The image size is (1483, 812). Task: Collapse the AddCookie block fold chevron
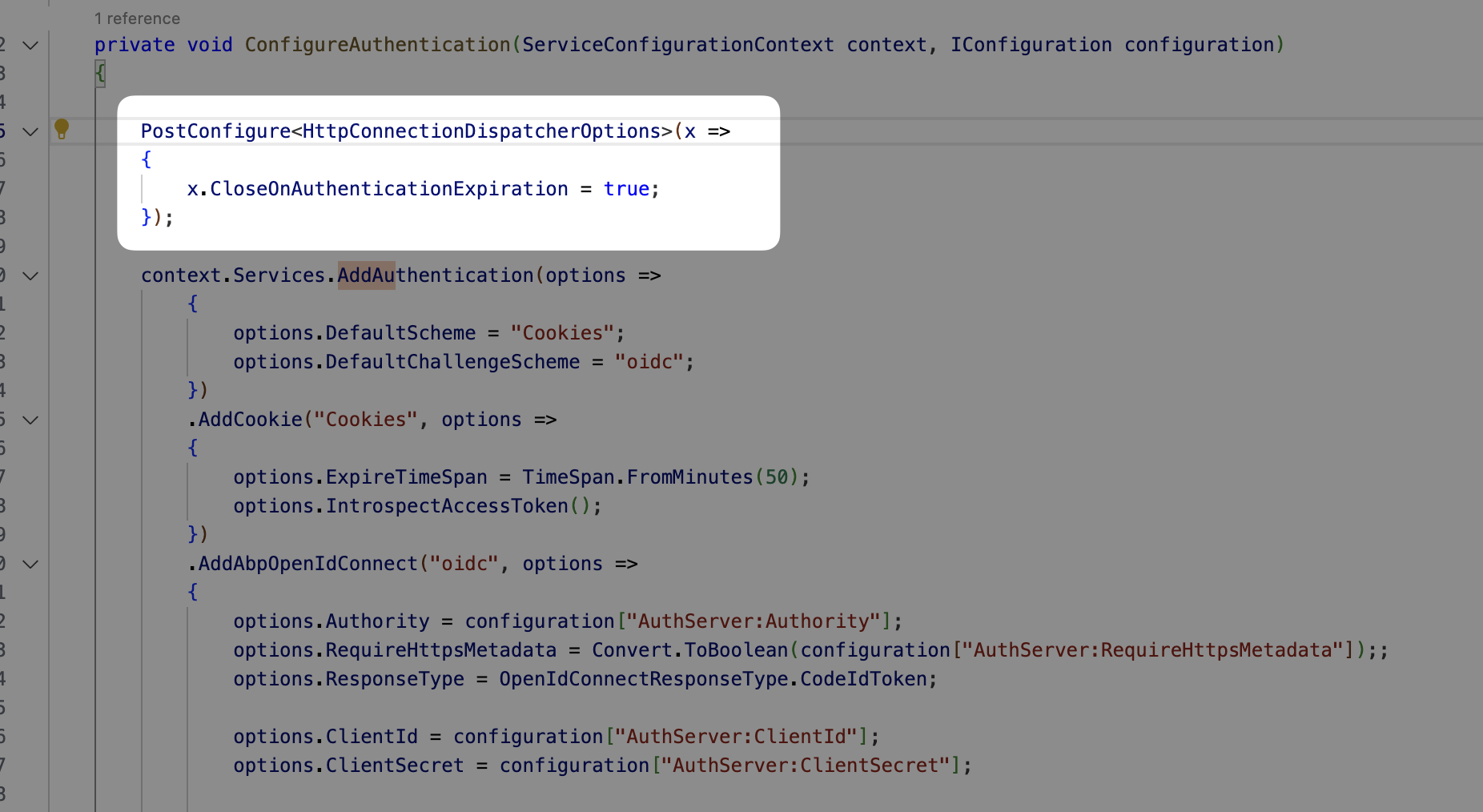click(x=30, y=420)
